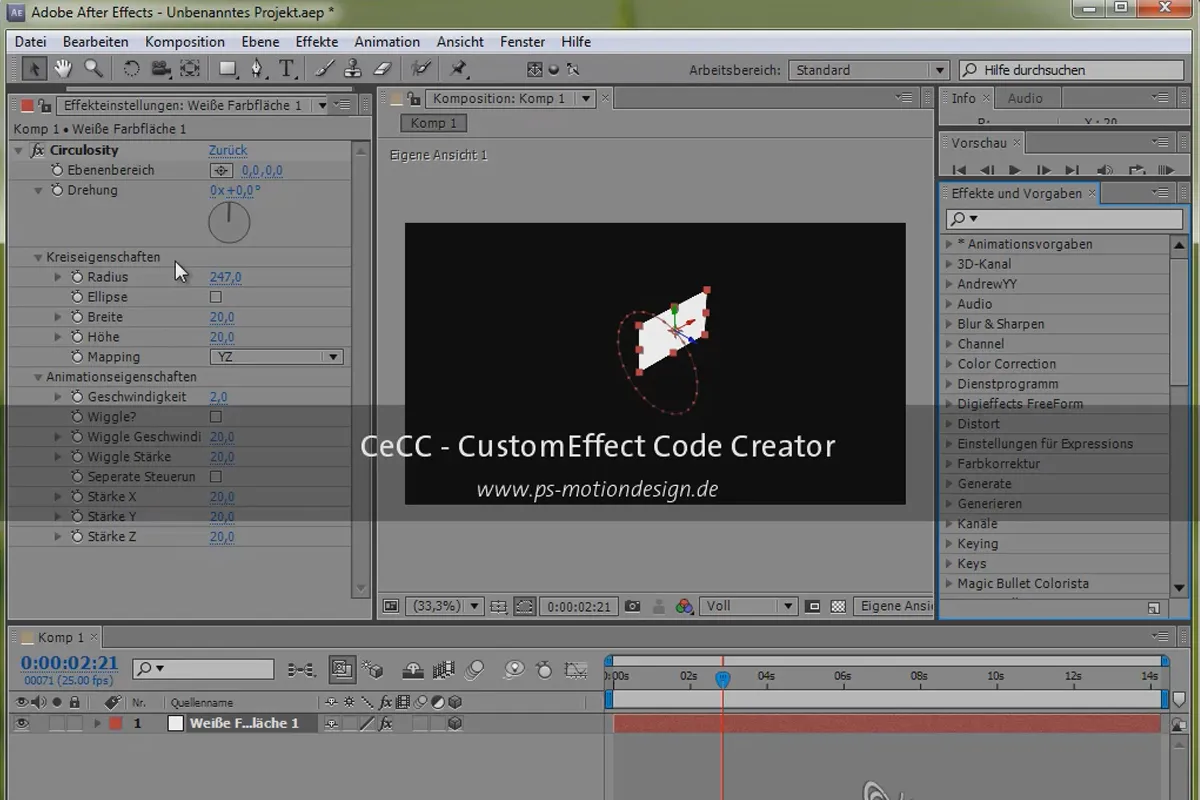Image resolution: width=1200 pixels, height=800 pixels.
Task: Toggle transparency grid in composition viewer
Action: point(838,606)
